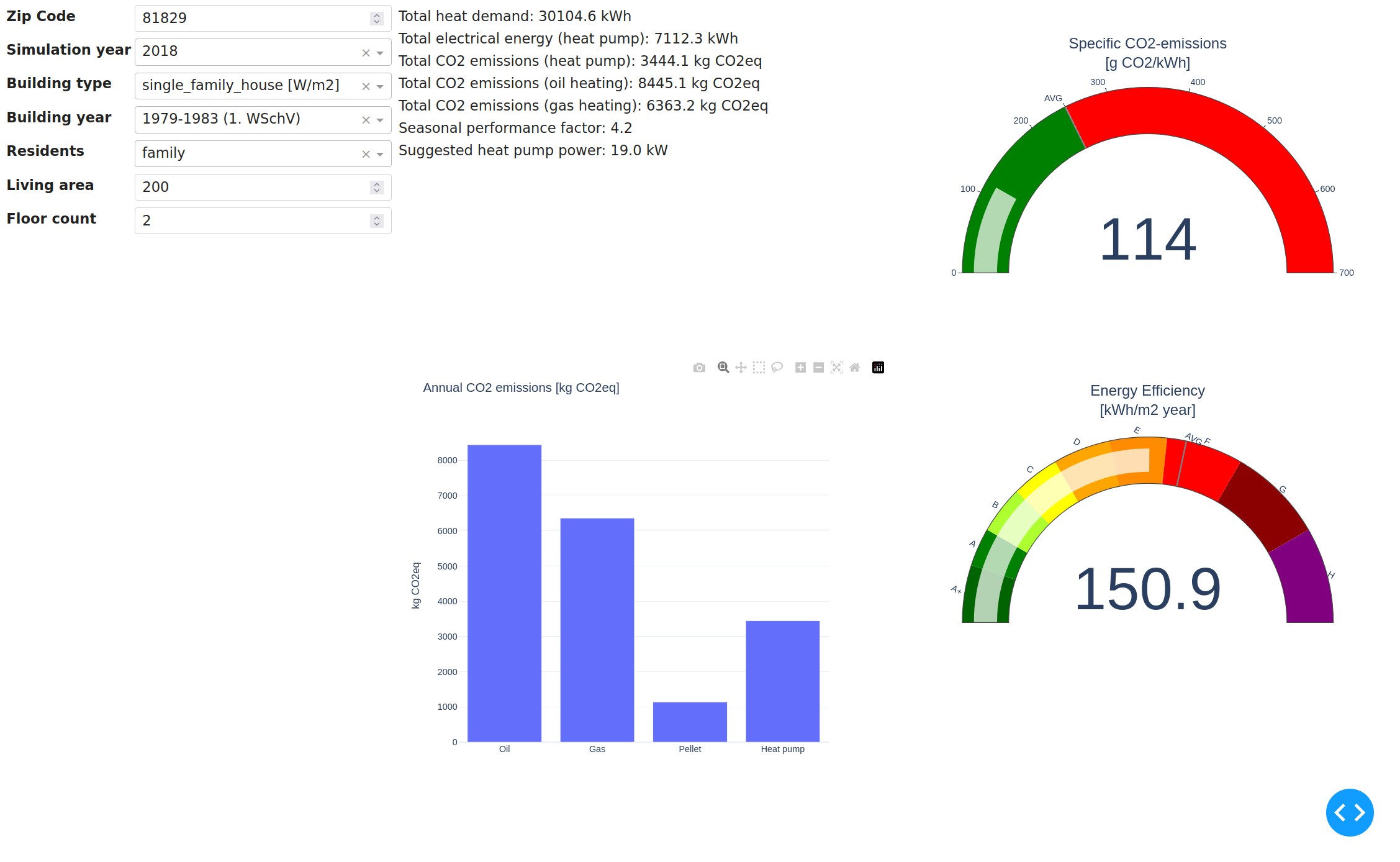Reset axes with the home icon

click(x=854, y=368)
